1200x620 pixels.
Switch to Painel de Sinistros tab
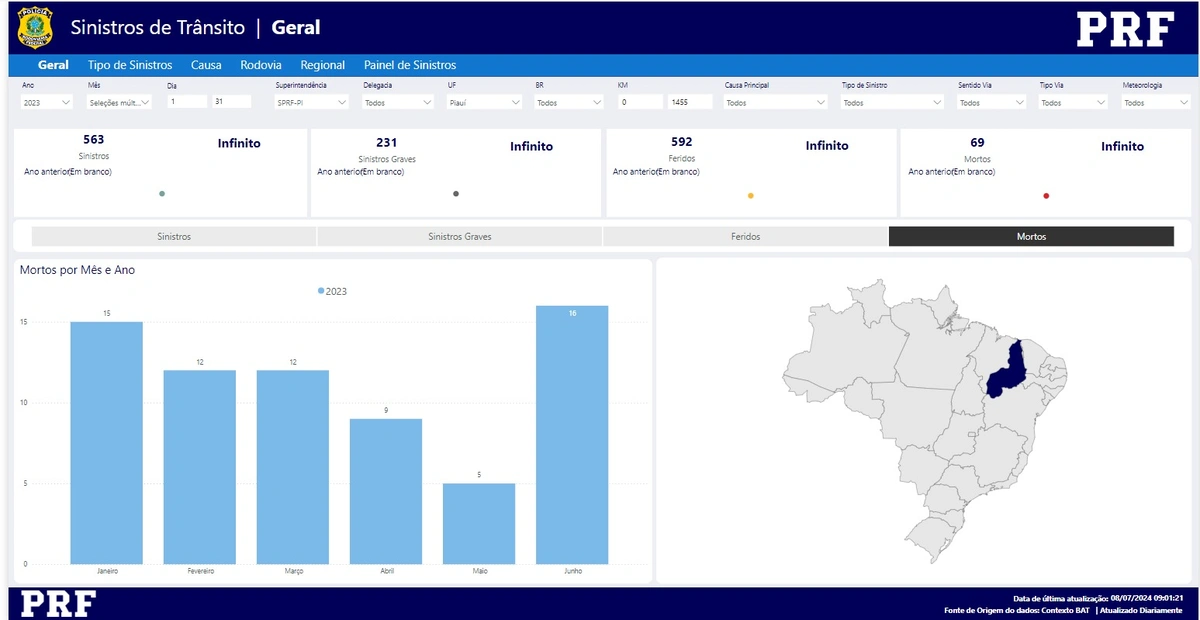pyautogui.click(x=410, y=65)
